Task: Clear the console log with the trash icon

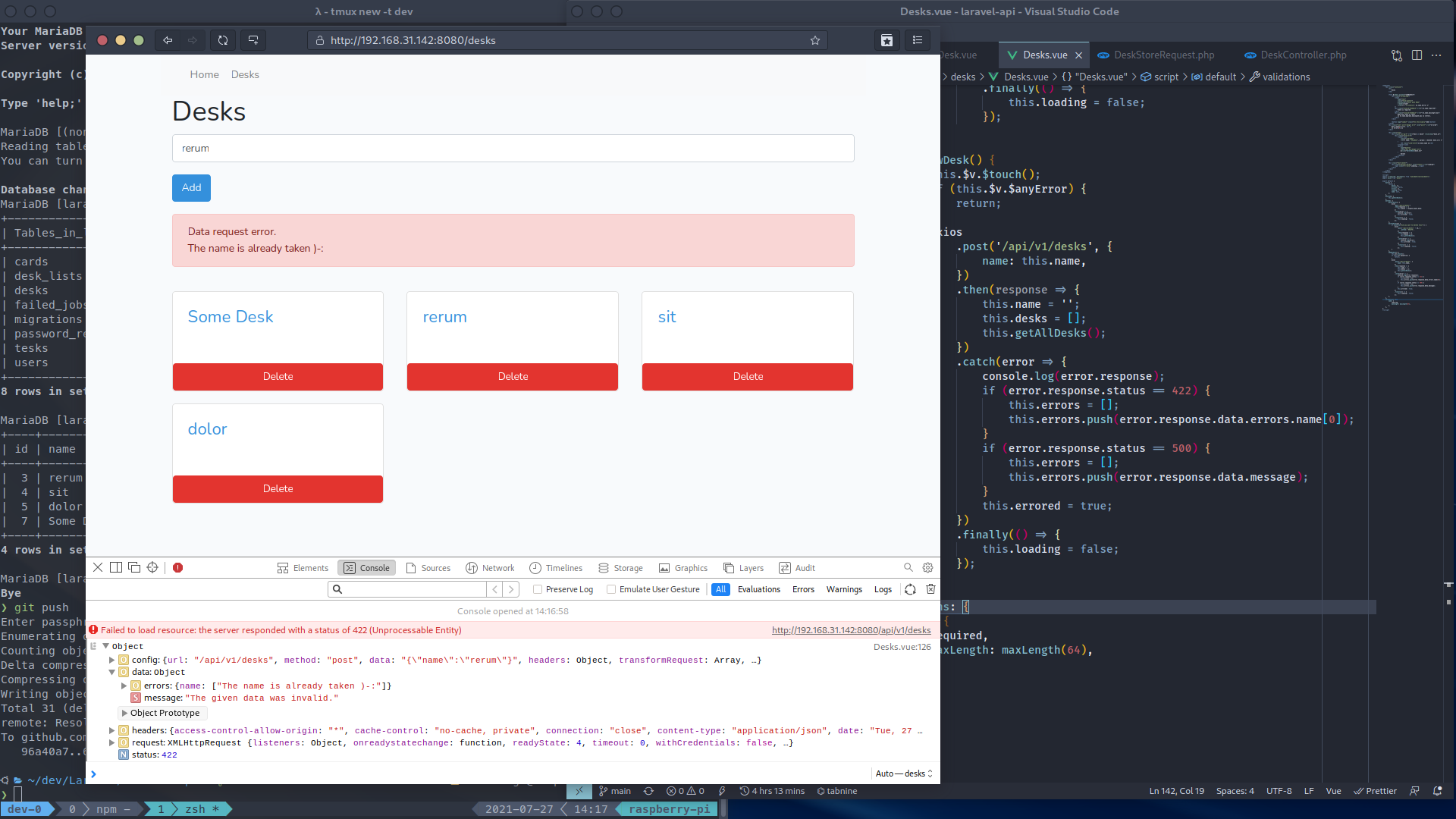Action: (930, 589)
